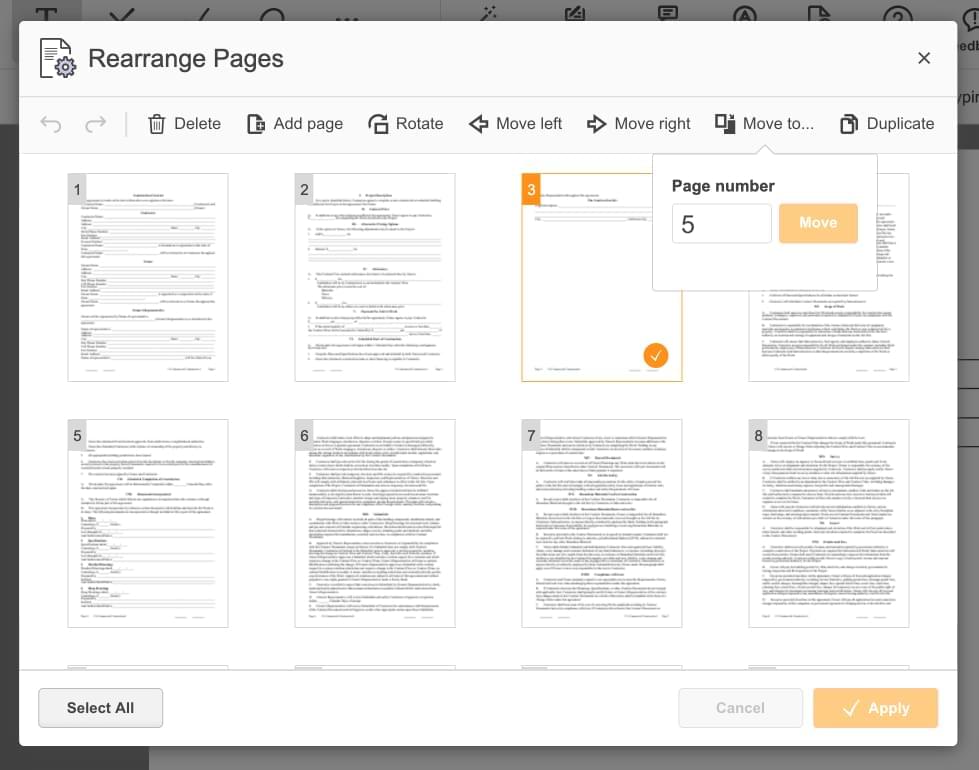Image resolution: width=979 pixels, height=770 pixels.
Task: Delete the selected page
Action: click(x=184, y=124)
